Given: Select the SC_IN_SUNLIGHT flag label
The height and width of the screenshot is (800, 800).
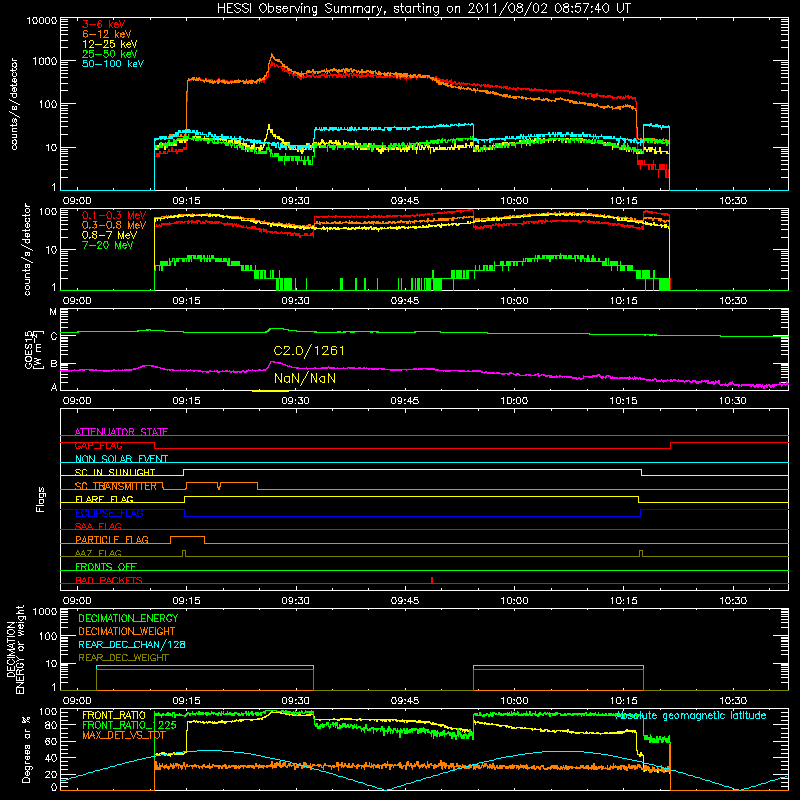Looking at the screenshot, I should click(x=115, y=472).
